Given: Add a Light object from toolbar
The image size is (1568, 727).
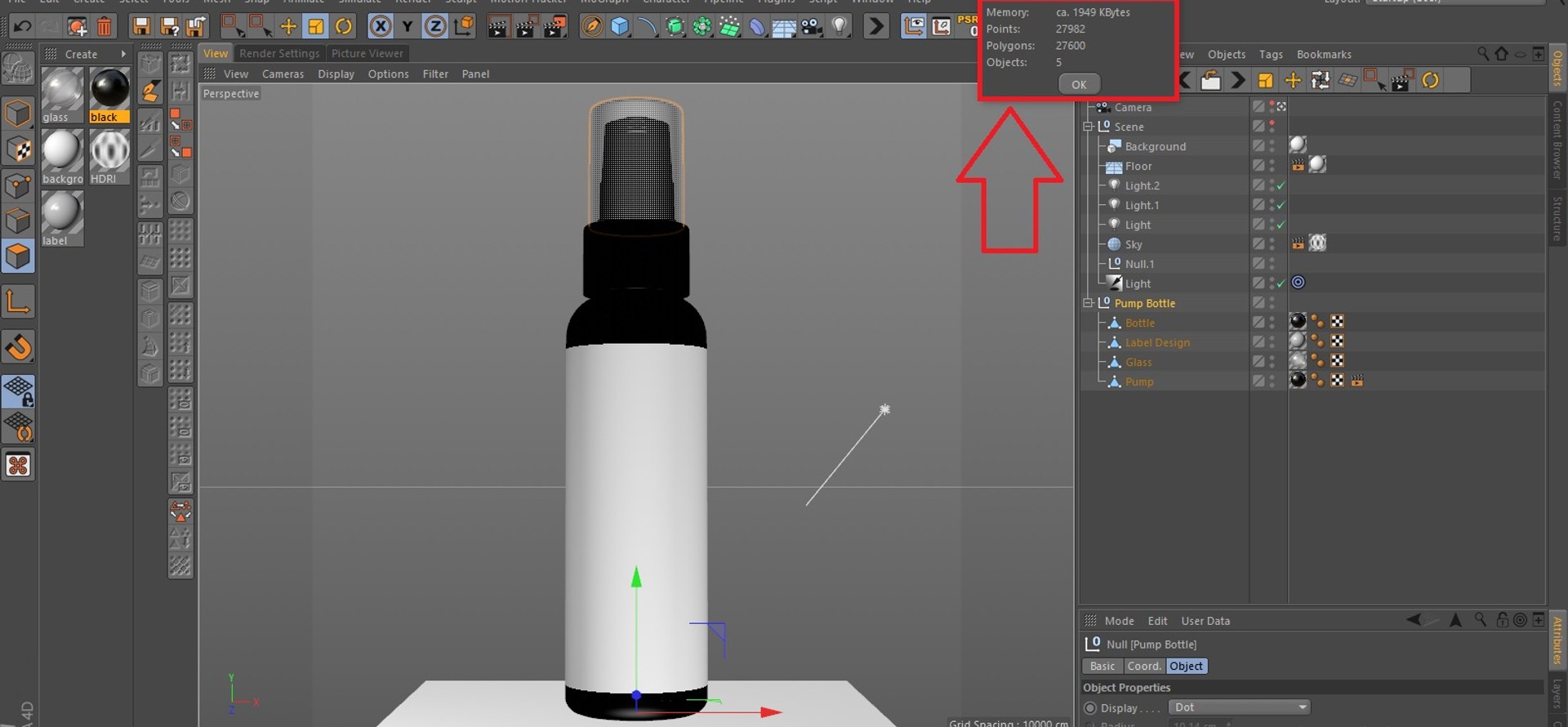Looking at the screenshot, I should [840, 26].
